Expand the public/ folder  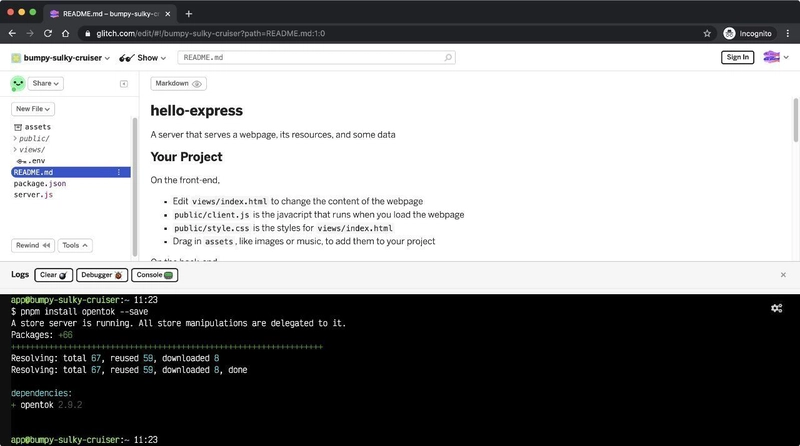coord(31,138)
